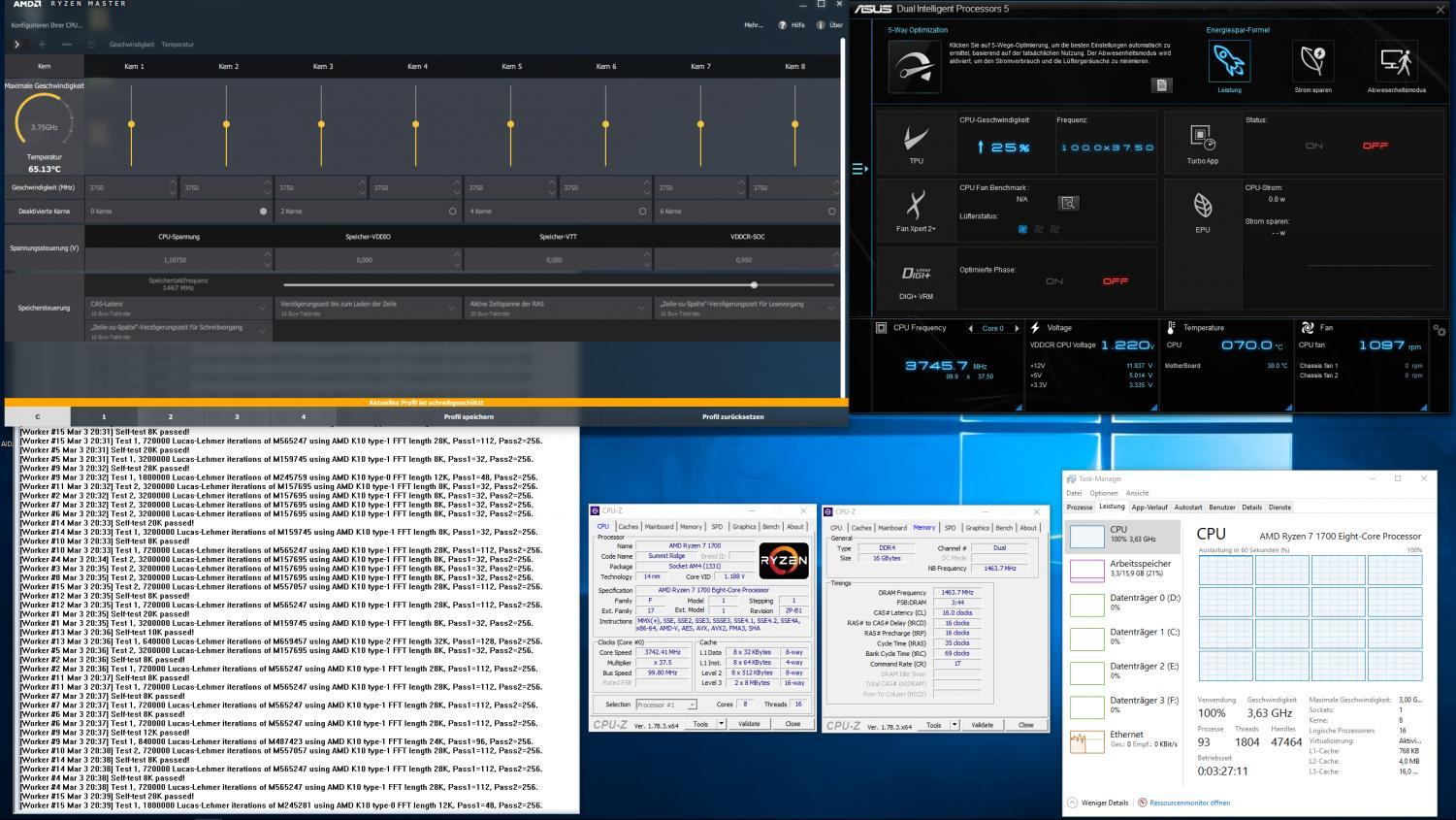Open the 5-Way Optimization report document icon
The height and width of the screenshot is (820, 1456).
click(x=1161, y=85)
